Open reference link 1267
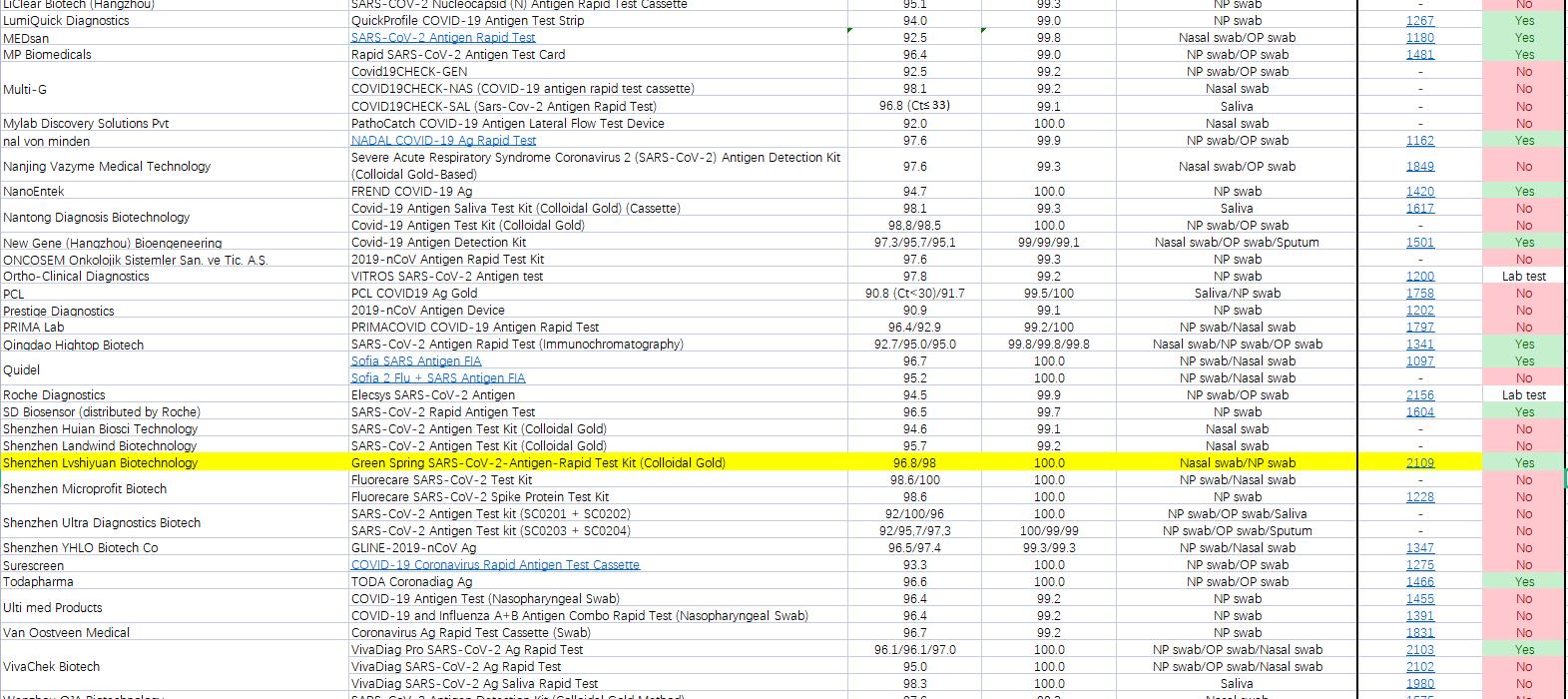This screenshot has height=699, width=1568. tap(1419, 21)
